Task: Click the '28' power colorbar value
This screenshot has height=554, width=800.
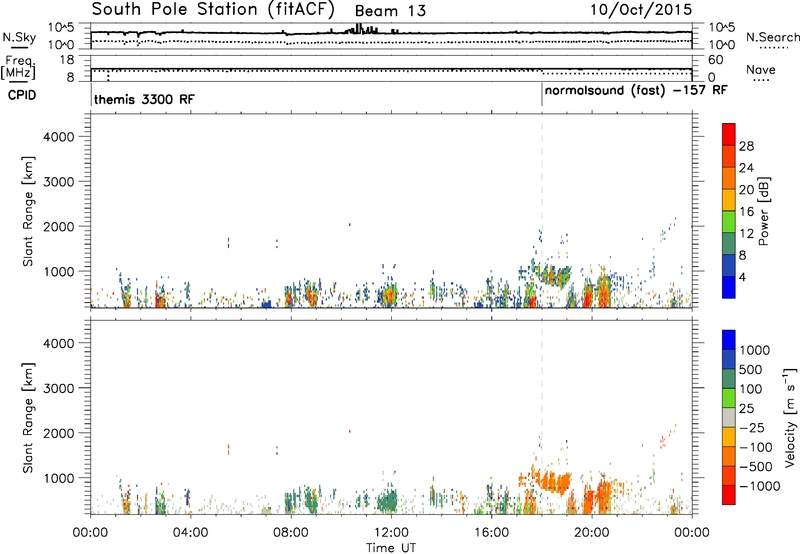Action: pos(746,146)
